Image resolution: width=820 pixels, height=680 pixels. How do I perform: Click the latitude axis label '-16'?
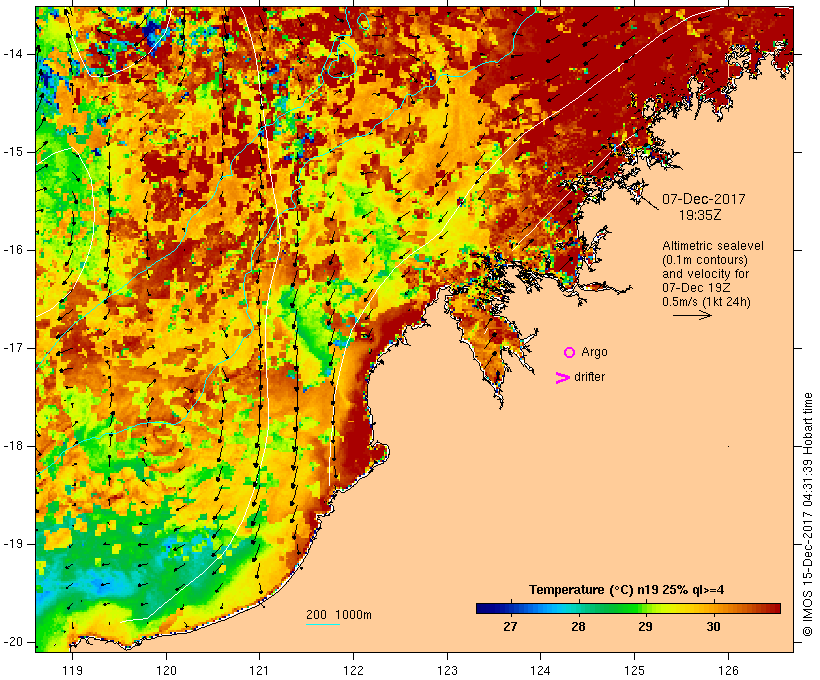coord(14,250)
